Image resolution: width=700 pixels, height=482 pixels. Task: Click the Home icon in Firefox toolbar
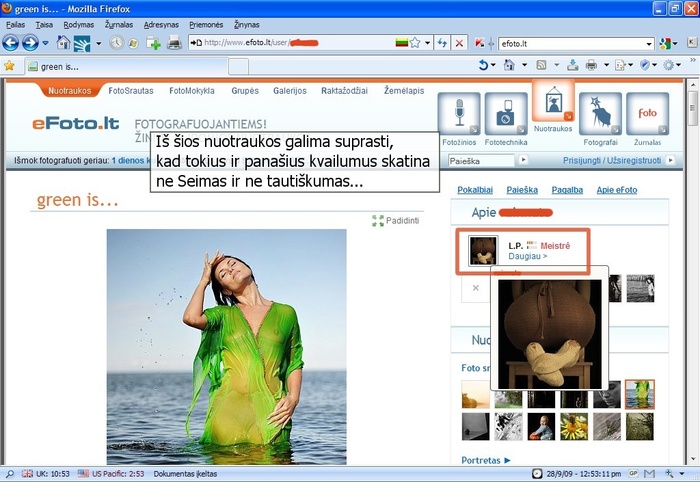point(64,43)
